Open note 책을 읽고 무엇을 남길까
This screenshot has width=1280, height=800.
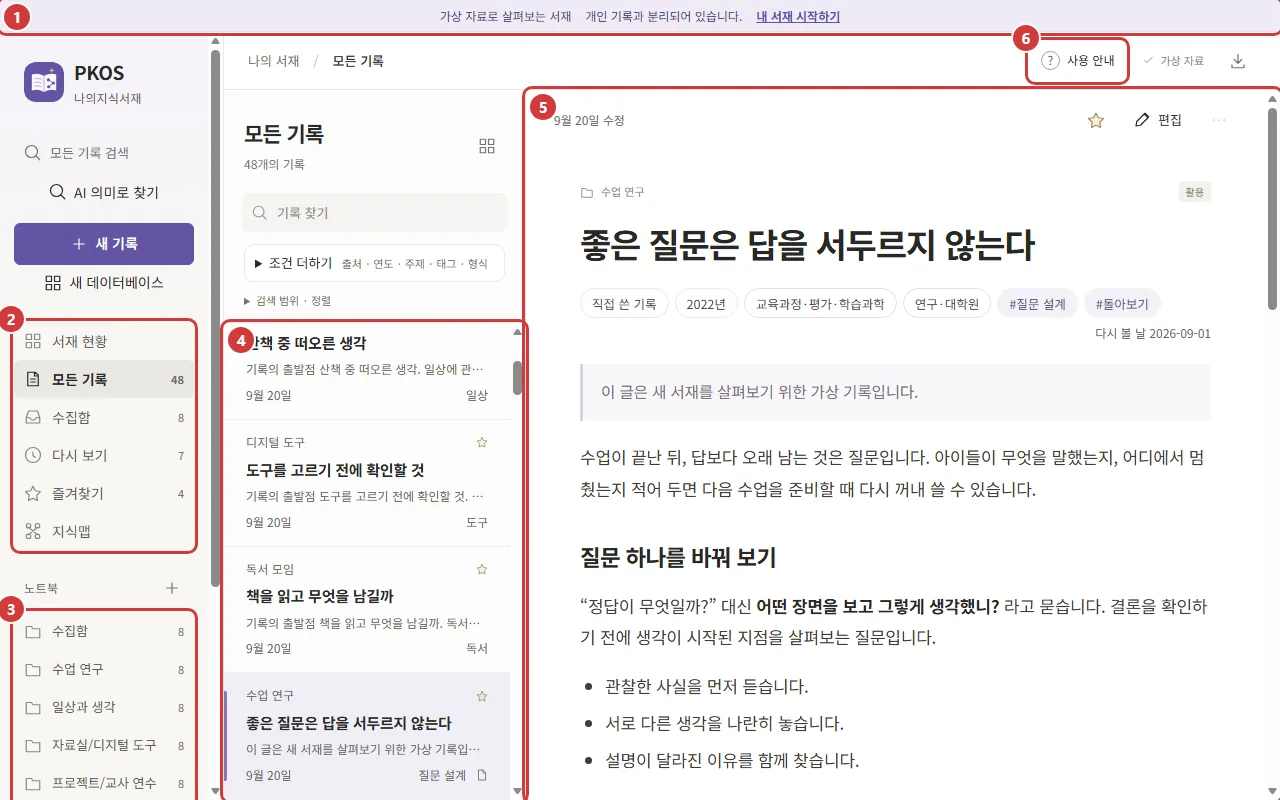coord(366,609)
